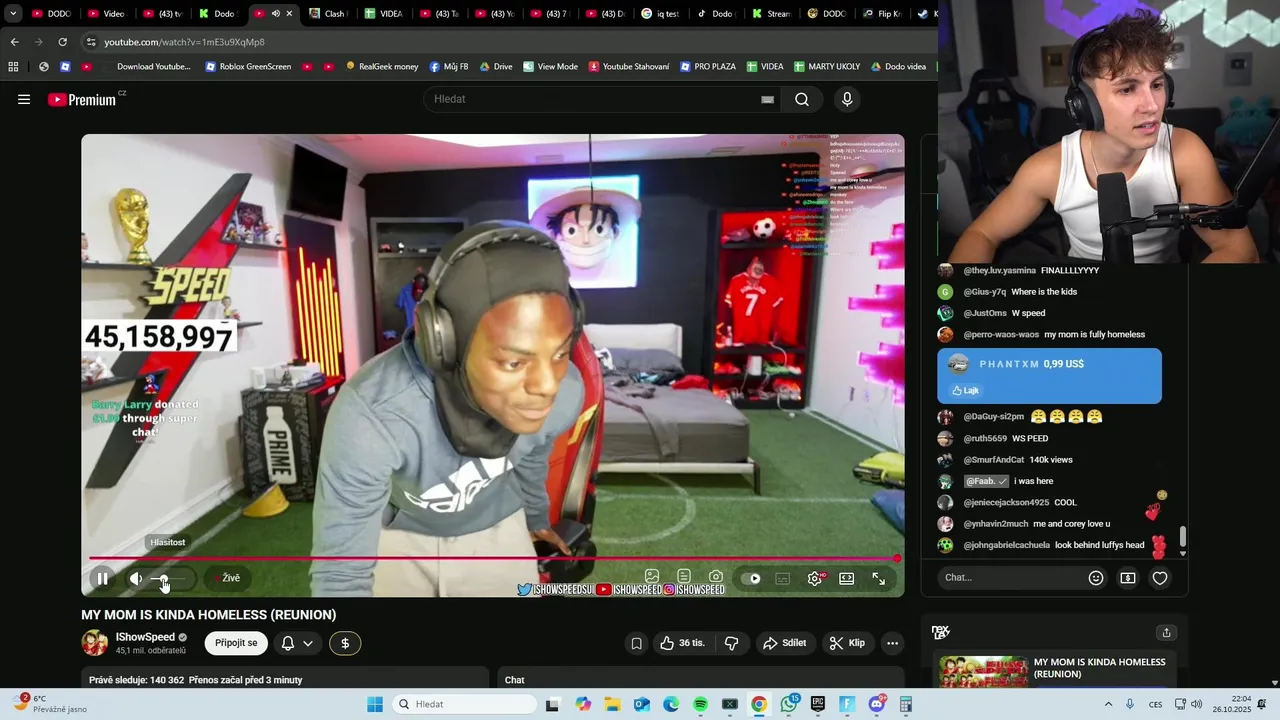
Task: Open the emoji picker in the chat
Action: pyautogui.click(x=1096, y=577)
